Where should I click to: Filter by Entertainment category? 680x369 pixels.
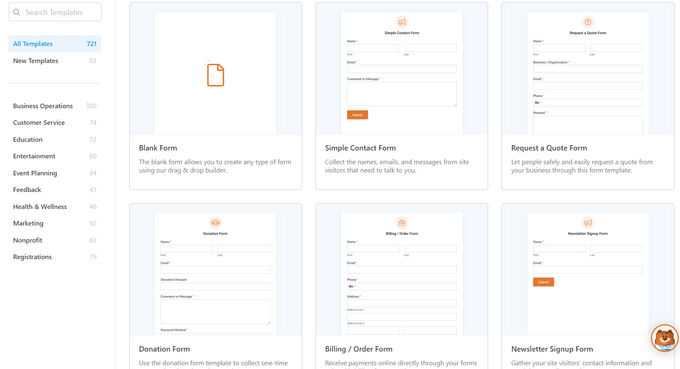tap(55, 156)
